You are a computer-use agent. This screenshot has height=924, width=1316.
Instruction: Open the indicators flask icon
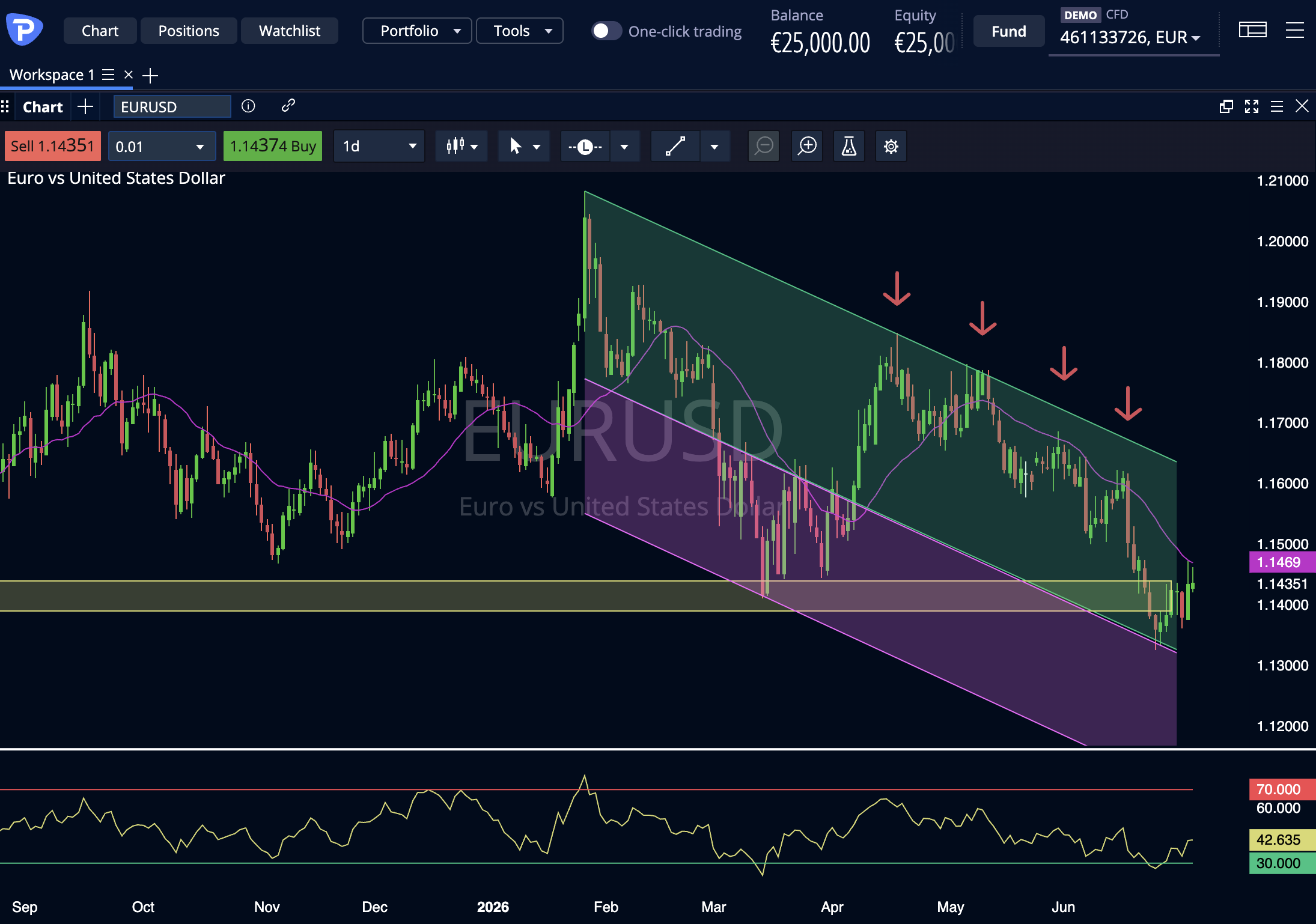coord(849,146)
